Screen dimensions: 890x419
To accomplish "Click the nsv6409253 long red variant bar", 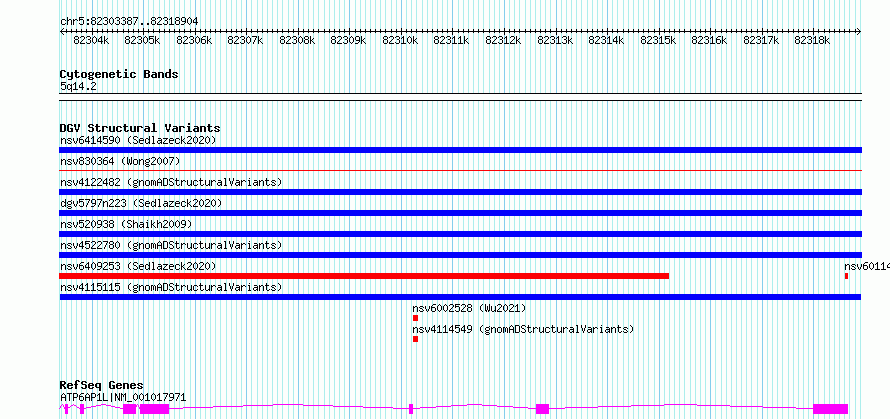I will pyautogui.click(x=364, y=276).
